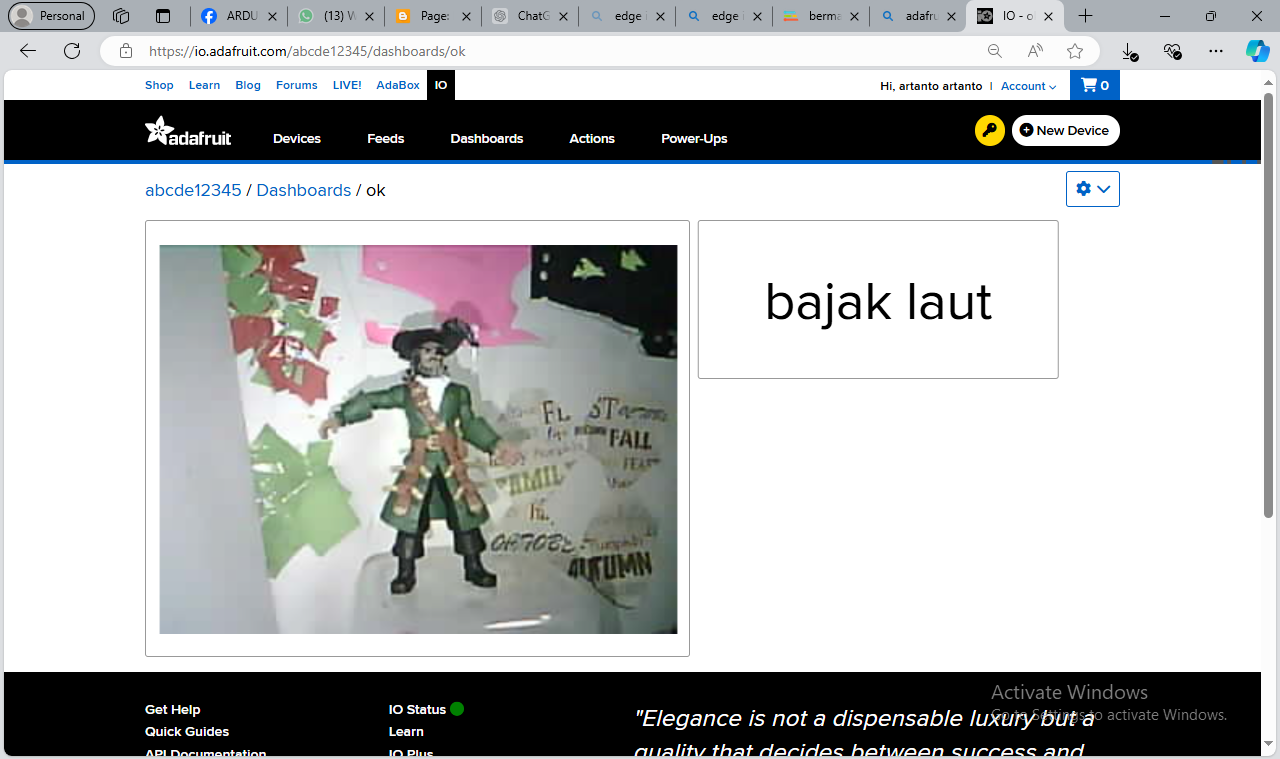Screen dimensions: 1280x759
Task: Open the tab actions menu icon
Action: (x=163, y=16)
